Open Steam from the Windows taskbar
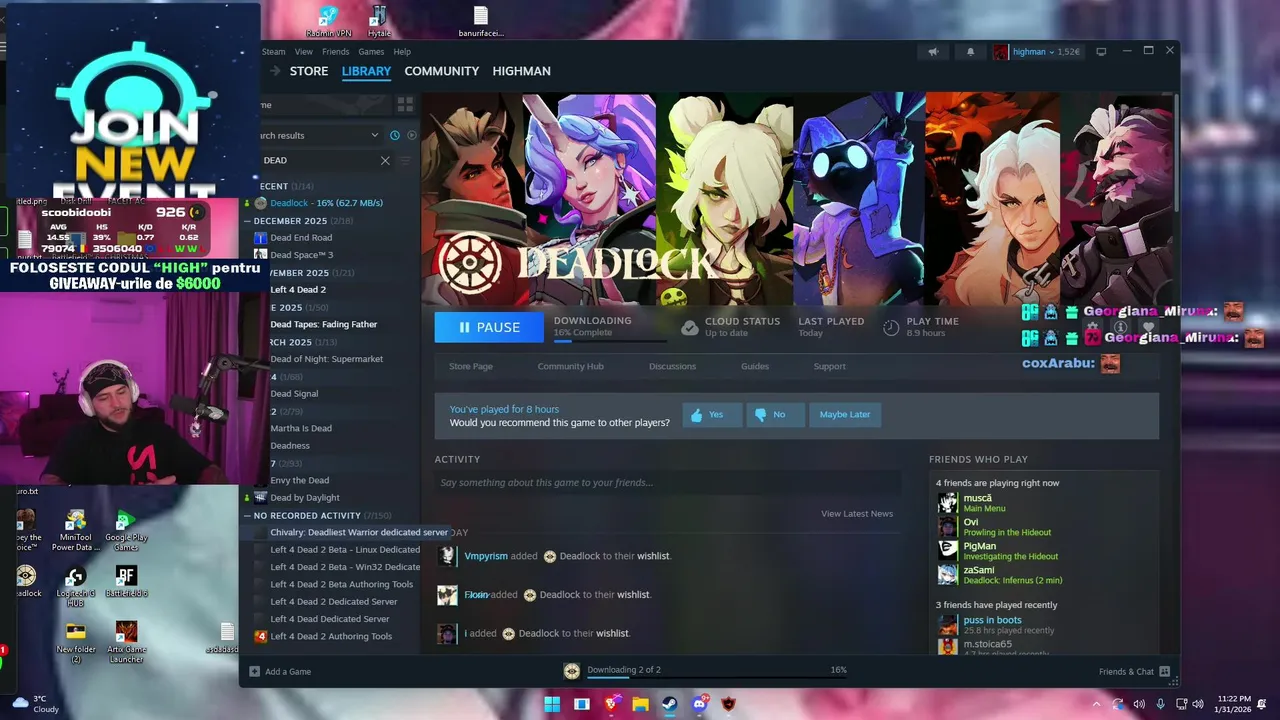Screen dimensions: 1280x720 pos(670,704)
